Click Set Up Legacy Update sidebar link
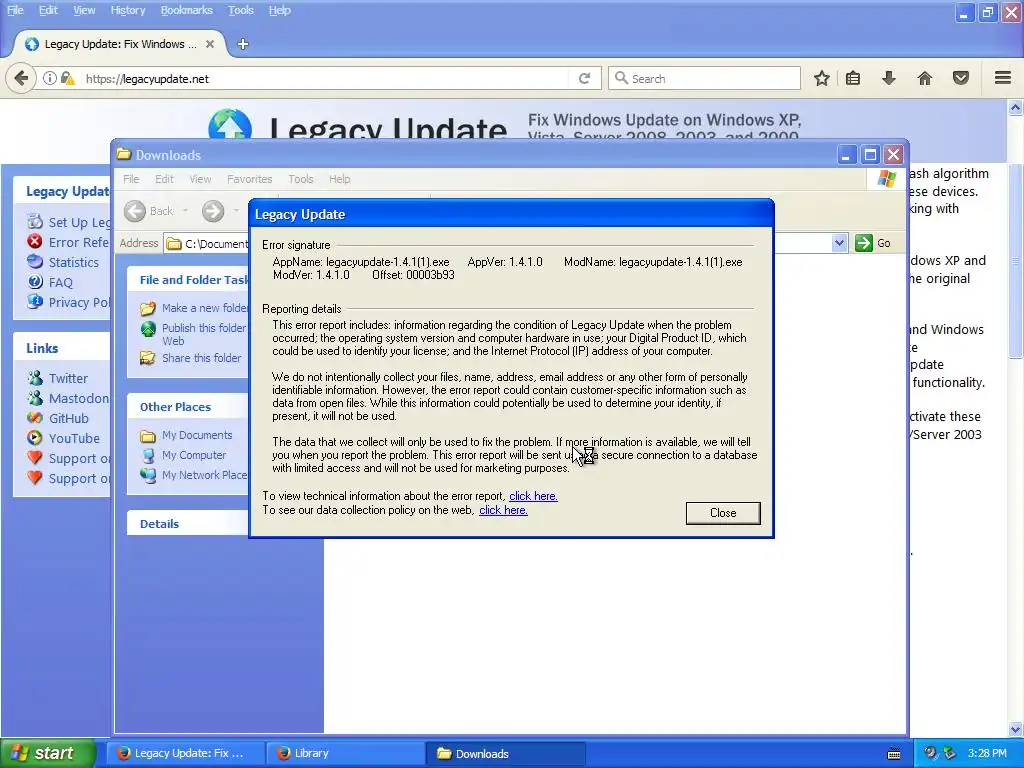This screenshot has height=768, width=1024. pos(69,222)
